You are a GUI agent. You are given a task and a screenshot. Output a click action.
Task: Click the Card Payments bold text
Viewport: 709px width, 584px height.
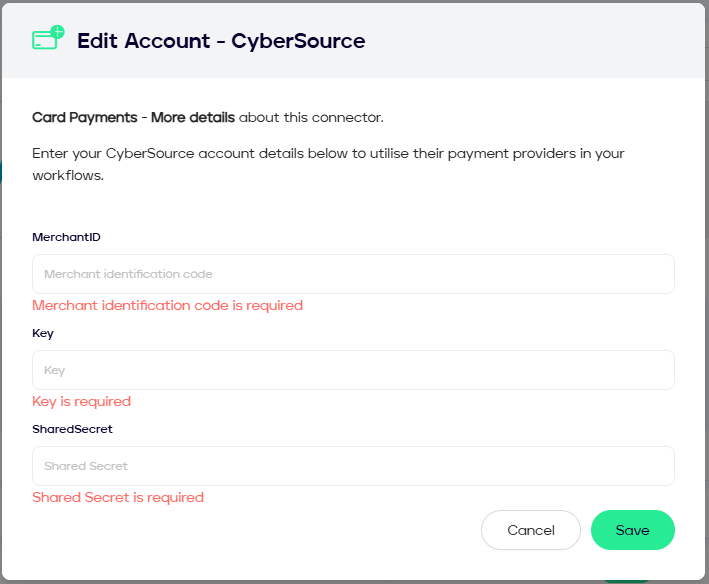click(84, 117)
